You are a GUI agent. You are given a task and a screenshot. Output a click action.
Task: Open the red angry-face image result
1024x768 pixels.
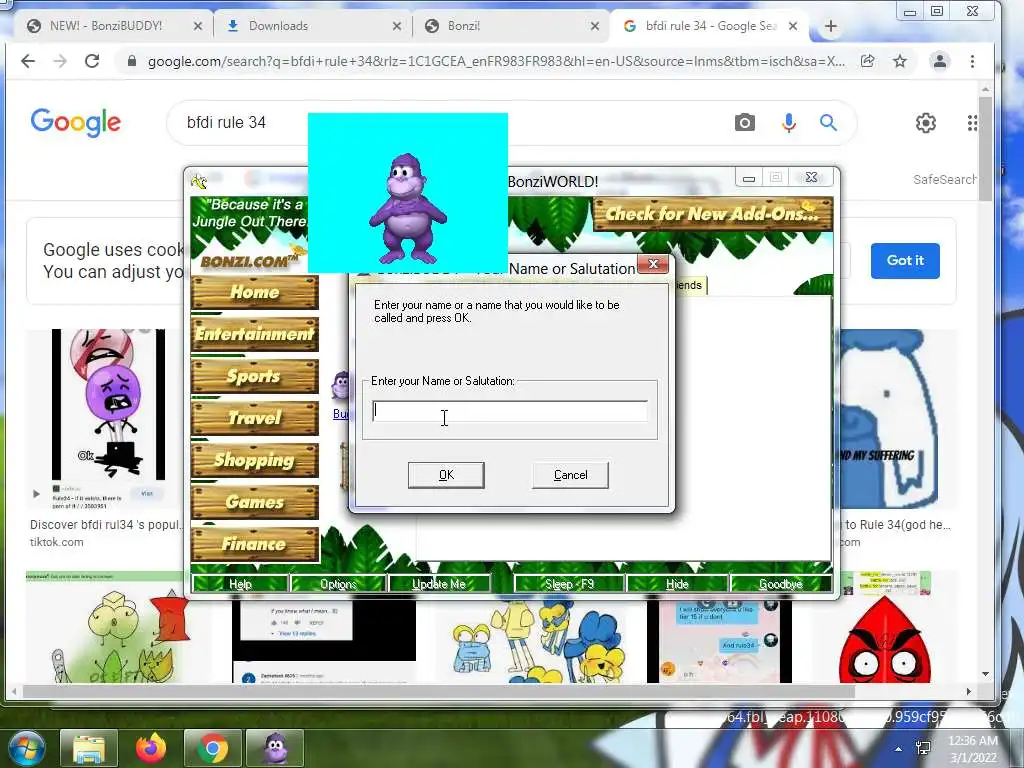[885, 640]
